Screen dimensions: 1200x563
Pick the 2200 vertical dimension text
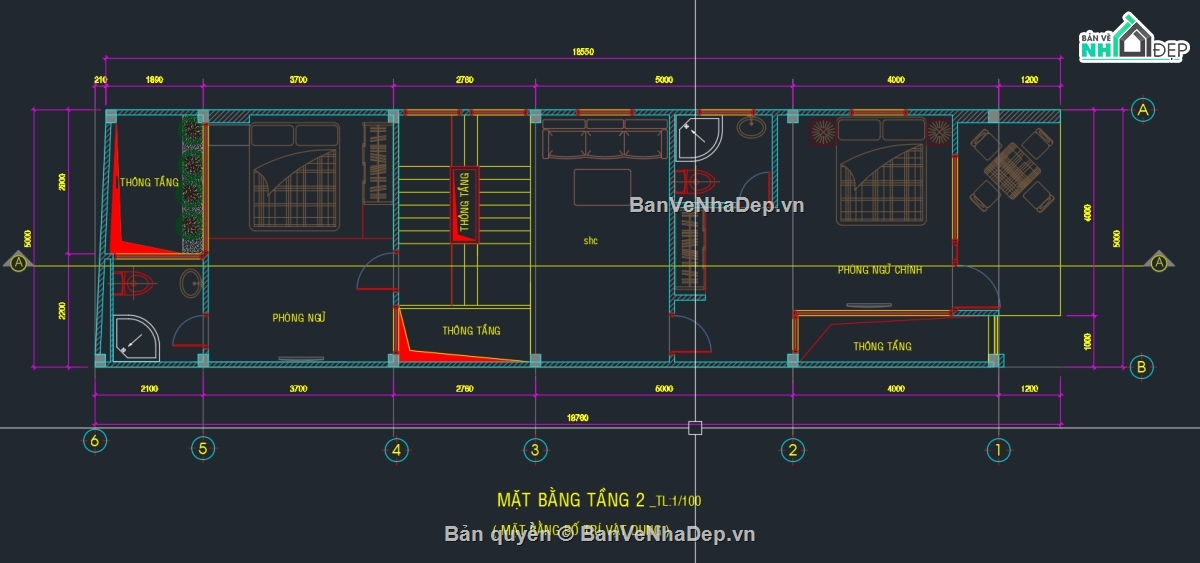tap(62, 311)
